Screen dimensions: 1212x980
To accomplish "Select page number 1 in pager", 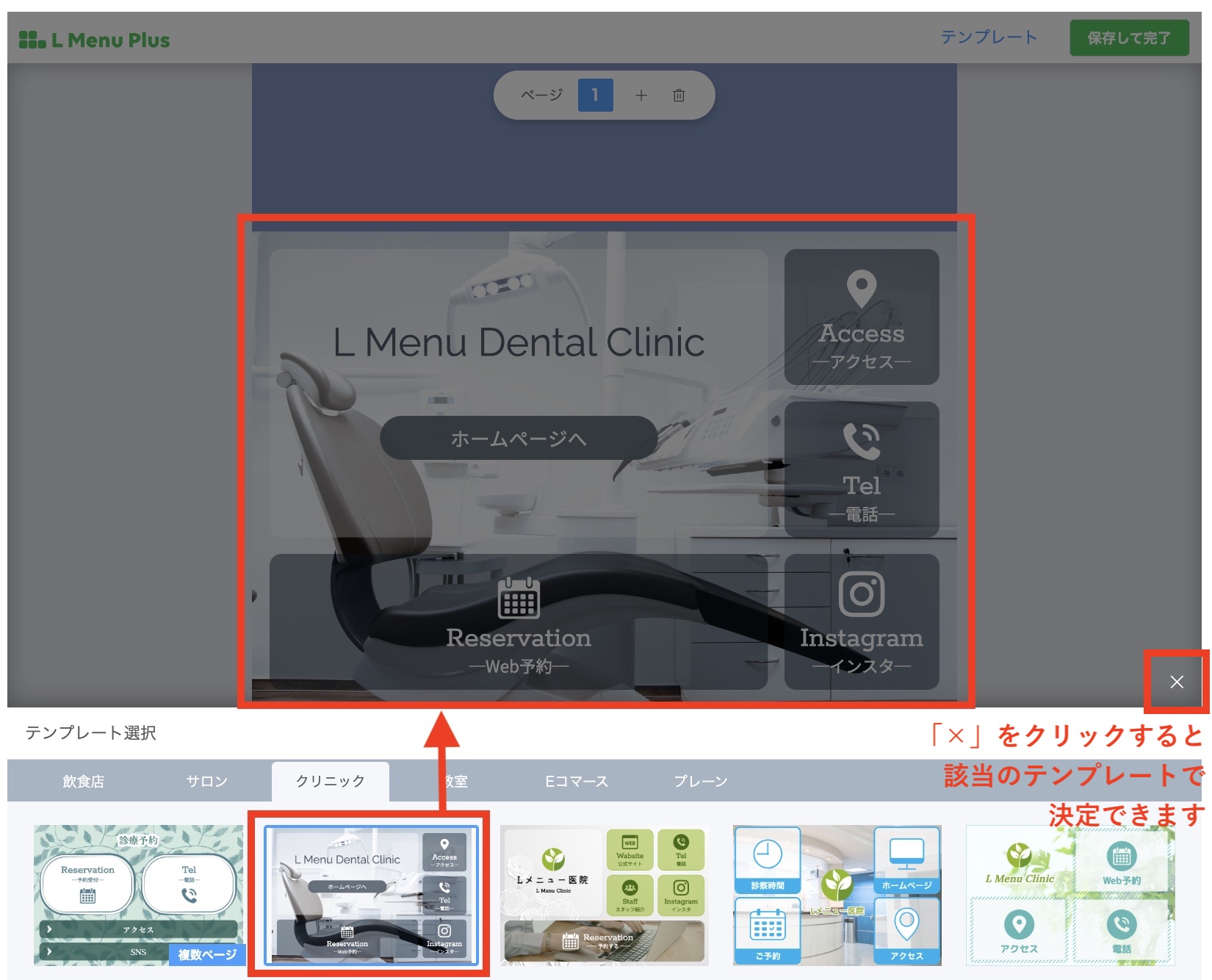I will pos(595,95).
